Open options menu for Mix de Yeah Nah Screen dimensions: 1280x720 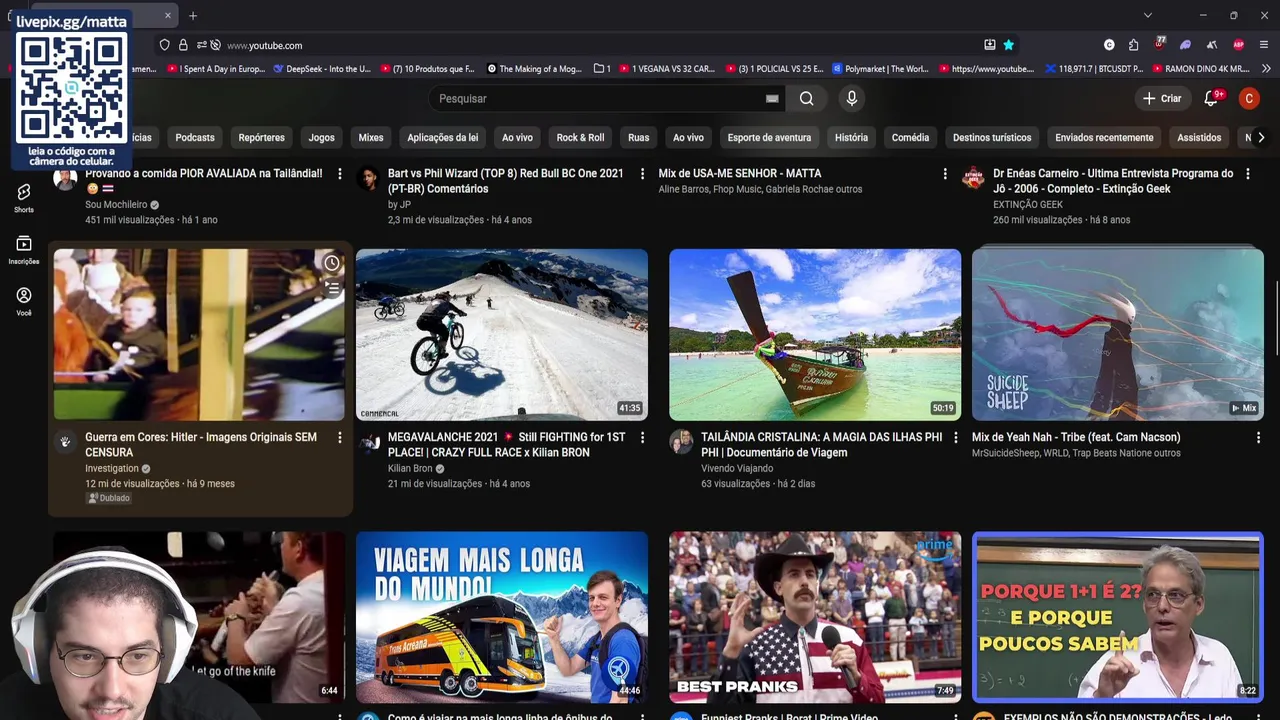tap(1258, 438)
